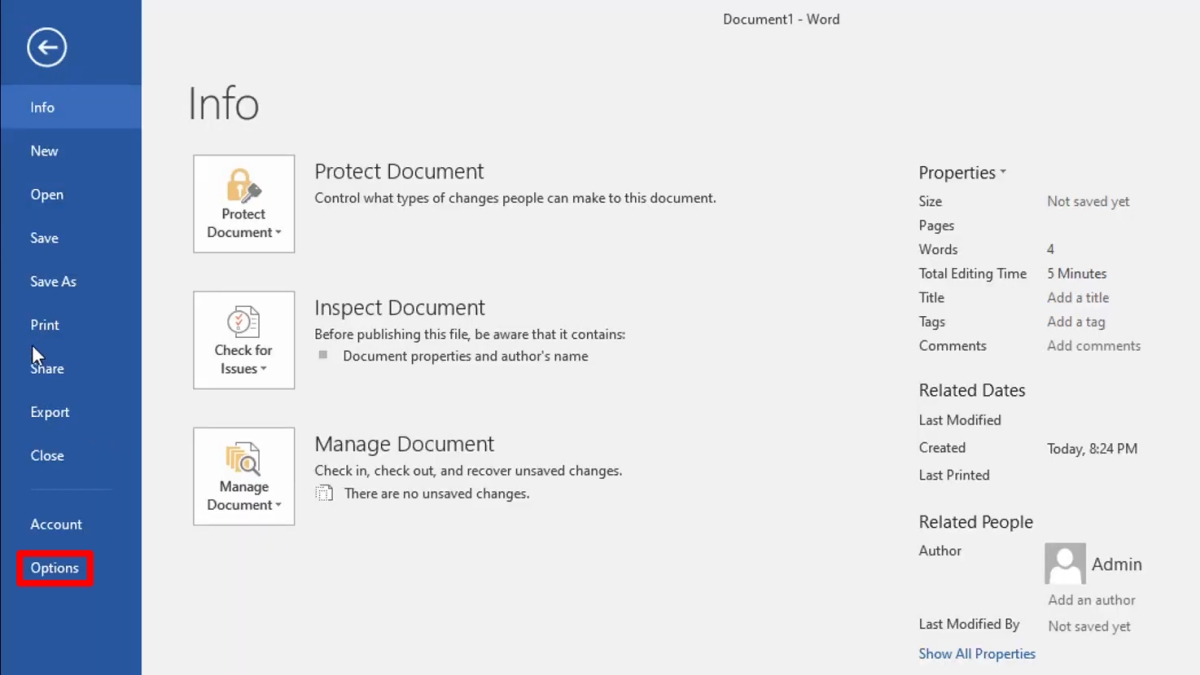Viewport: 1200px width, 675px height.
Task: Select Save in the sidebar
Action: point(45,238)
